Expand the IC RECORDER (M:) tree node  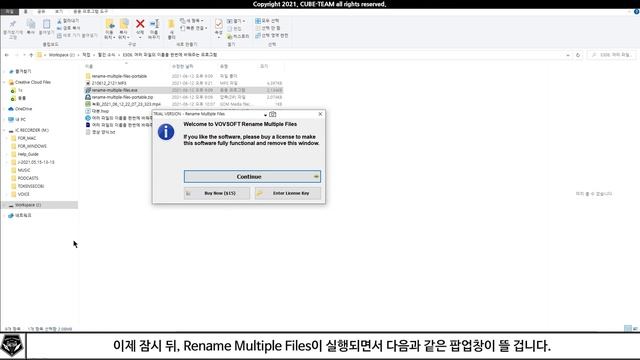pyautogui.click(x=4, y=130)
